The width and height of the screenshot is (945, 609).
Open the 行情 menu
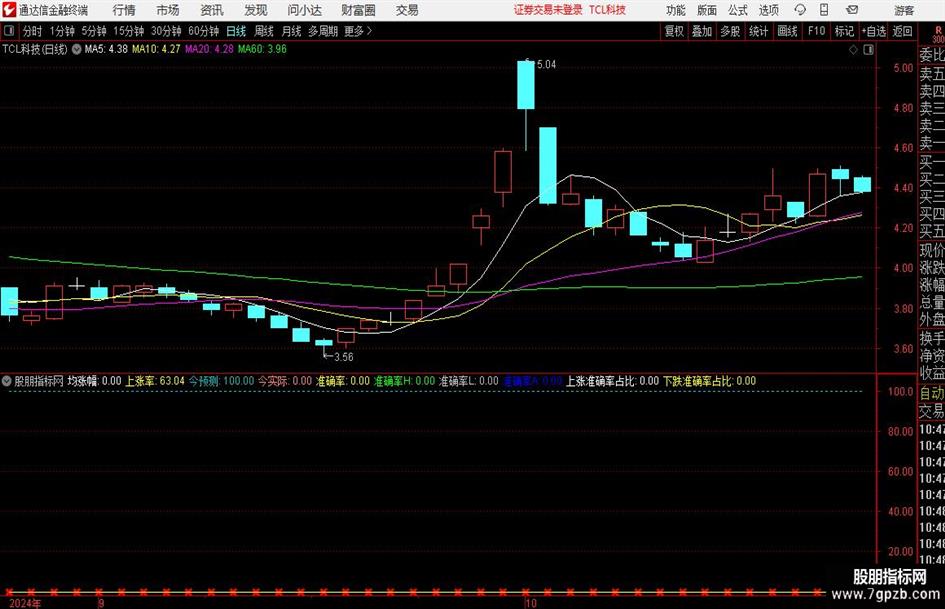pos(124,10)
